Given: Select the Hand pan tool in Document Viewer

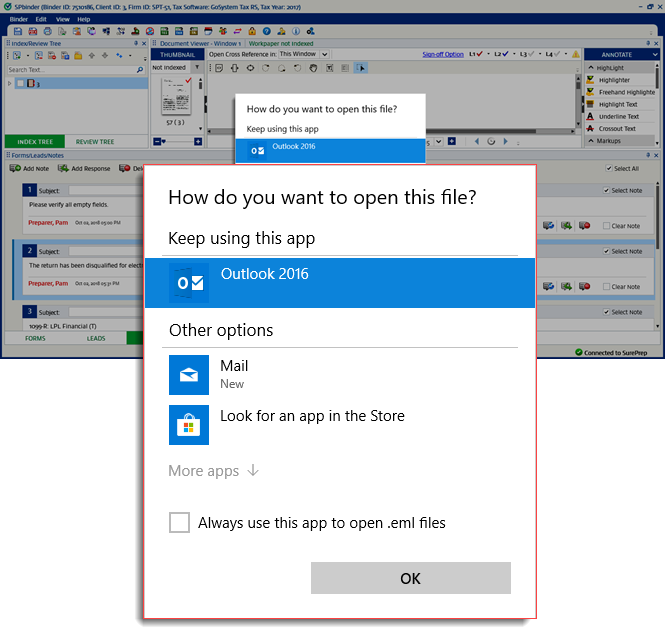Looking at the screenshot, I should point(313,68).
